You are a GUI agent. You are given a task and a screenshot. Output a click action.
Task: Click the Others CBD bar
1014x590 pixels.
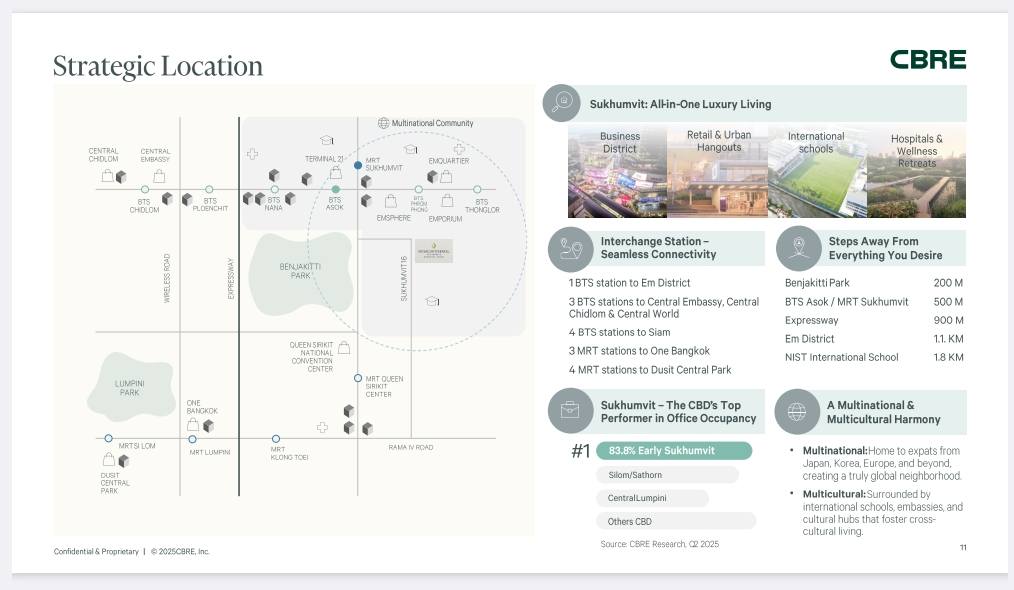pos(675,521)
